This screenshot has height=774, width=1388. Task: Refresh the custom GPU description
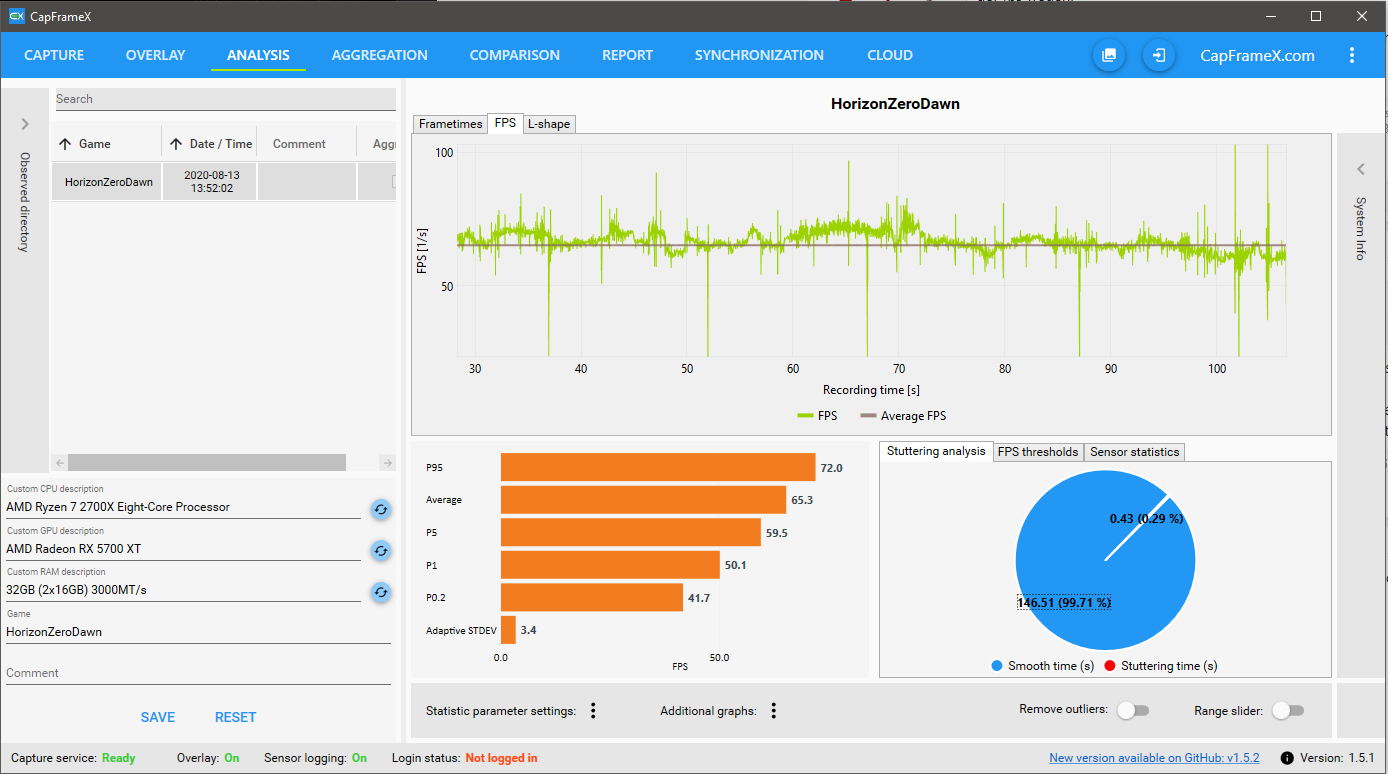pos(380,551)
